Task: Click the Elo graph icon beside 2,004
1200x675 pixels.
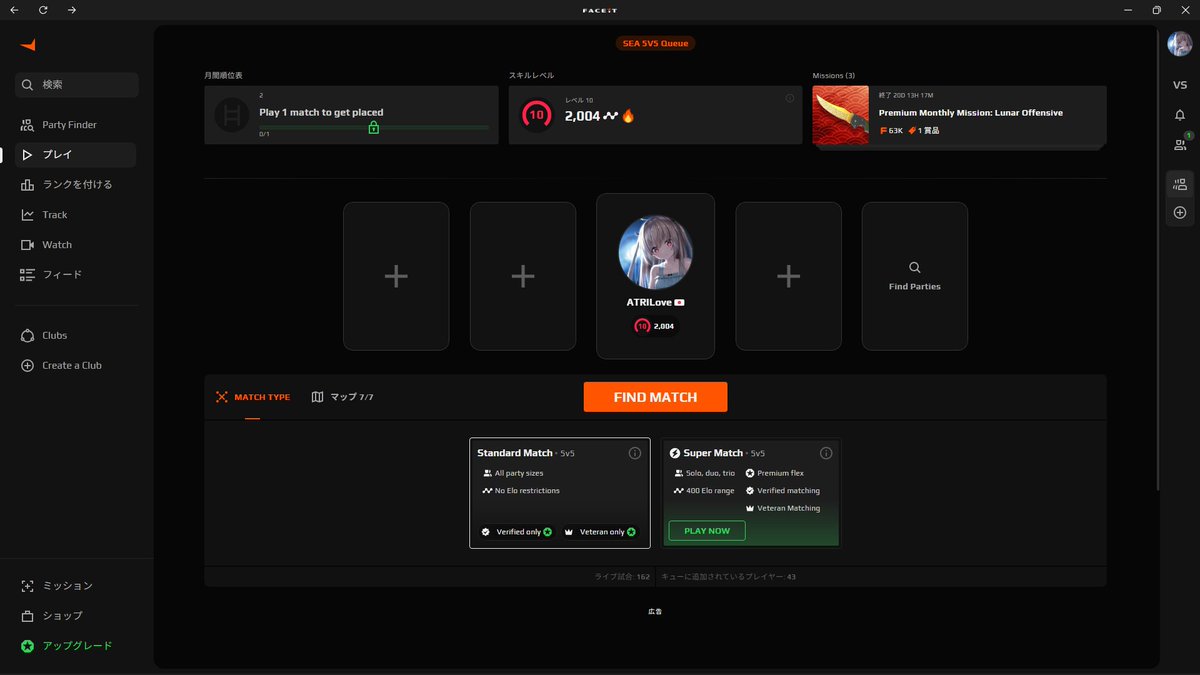Action: coord(610,116)
